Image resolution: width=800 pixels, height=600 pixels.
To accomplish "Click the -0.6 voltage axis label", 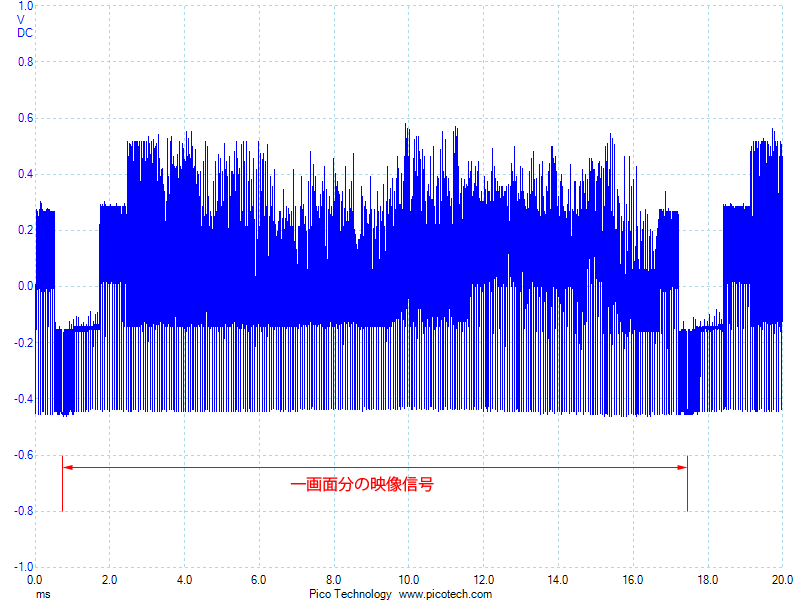I will (23, 455).
